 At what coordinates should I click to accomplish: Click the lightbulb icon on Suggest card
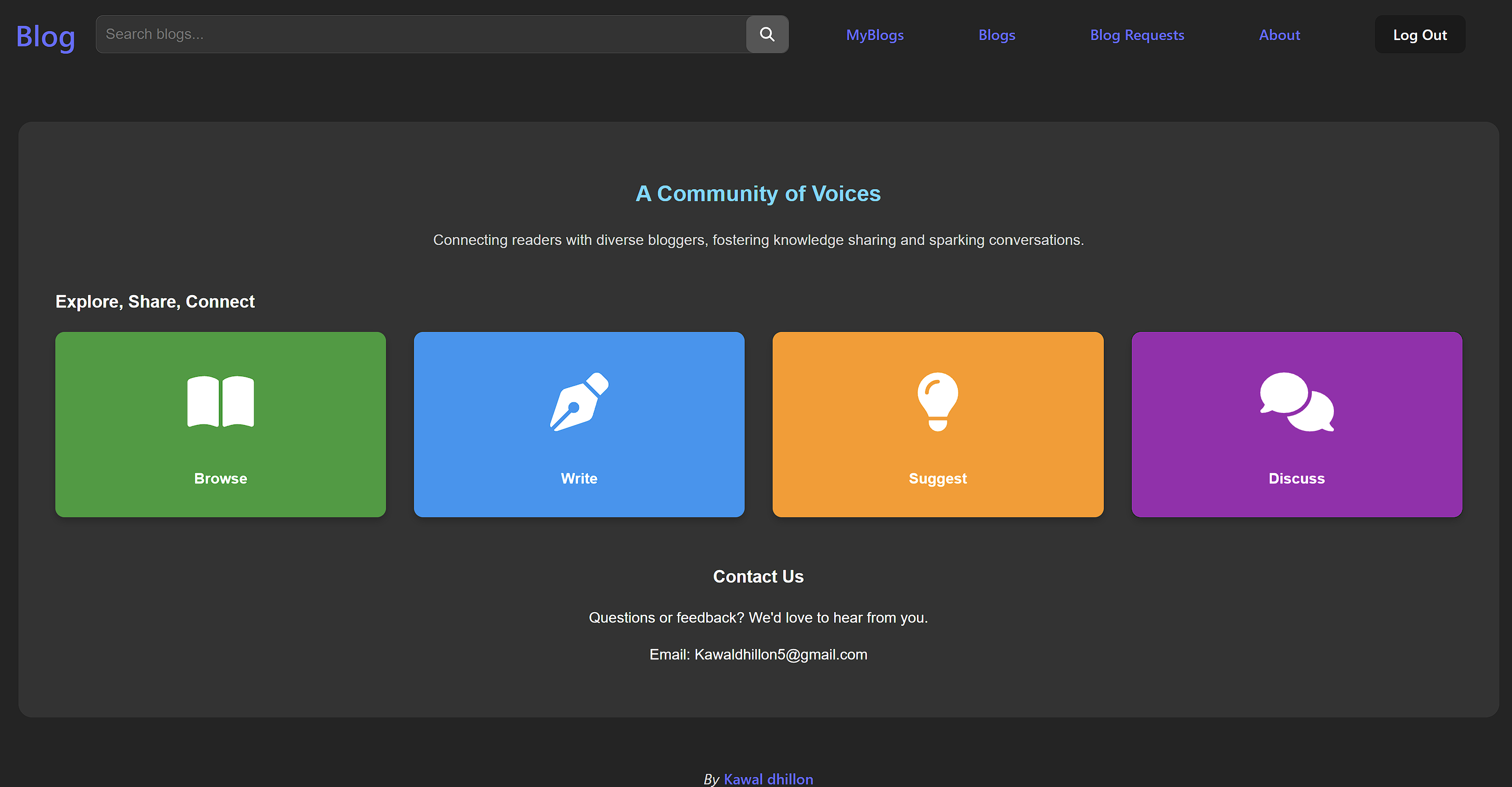pos(937,402)
